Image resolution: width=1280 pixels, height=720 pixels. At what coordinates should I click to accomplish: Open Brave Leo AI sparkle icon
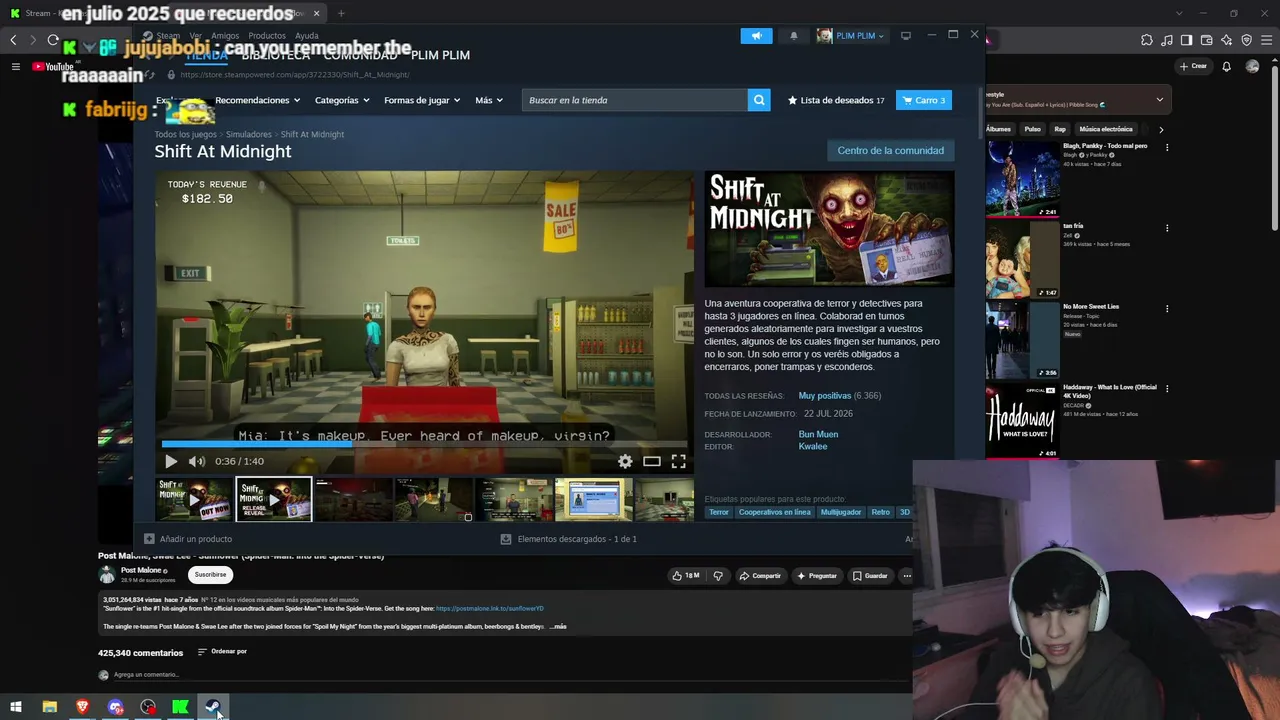click(1227, 40)
